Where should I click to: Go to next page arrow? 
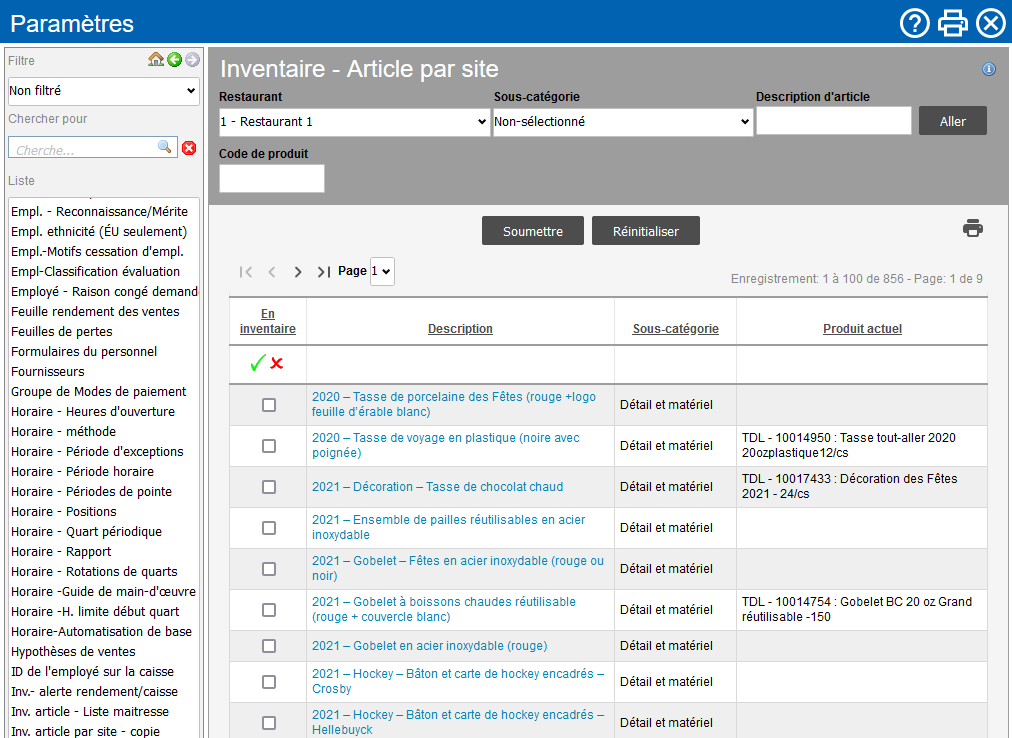click(298, 272)
